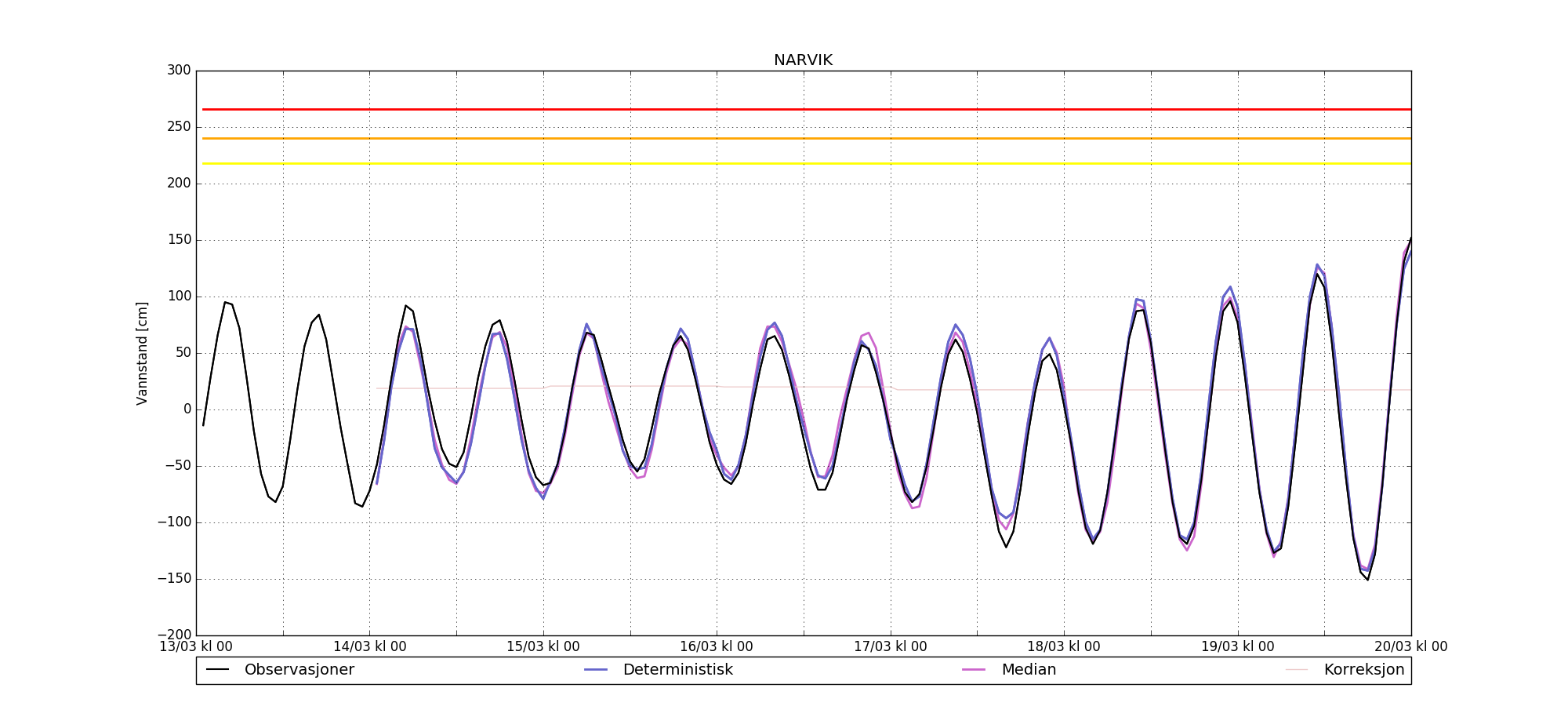Select the Median legend text
This screenshot has width=1568, height=706.
tap(1029, 670)
